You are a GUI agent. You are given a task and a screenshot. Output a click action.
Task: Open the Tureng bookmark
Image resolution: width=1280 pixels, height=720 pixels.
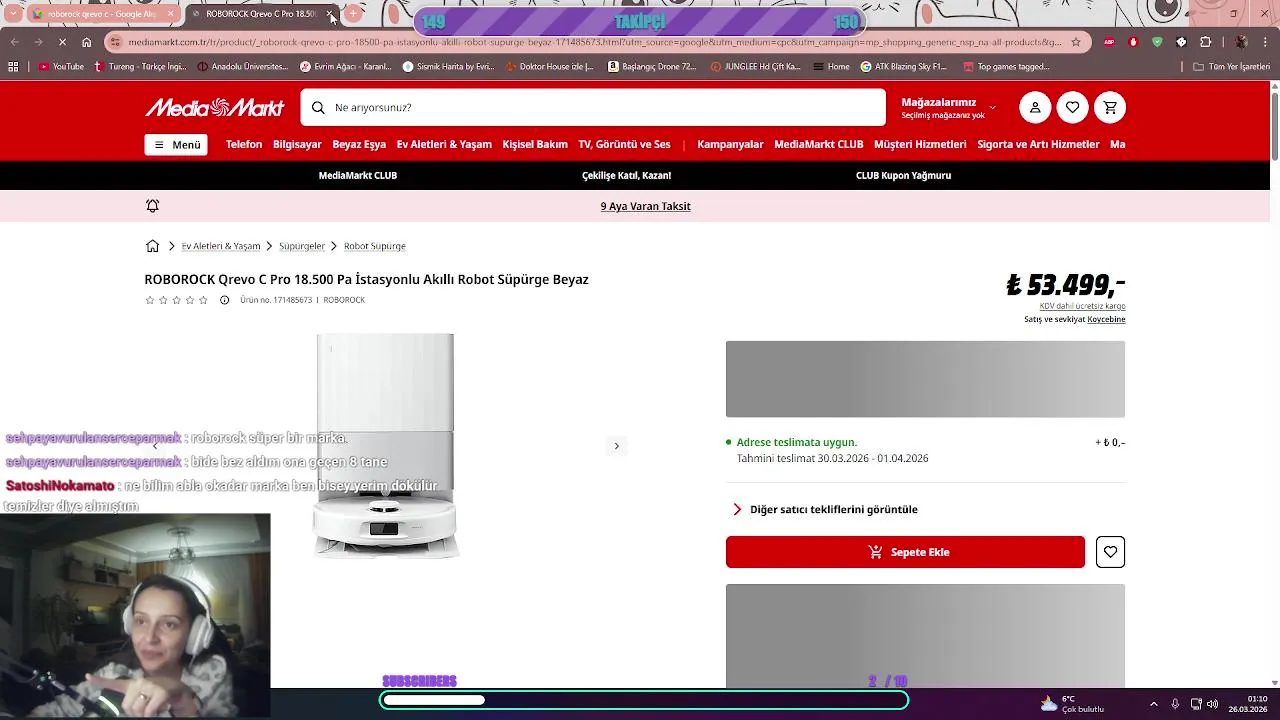[x=140, y=67]
